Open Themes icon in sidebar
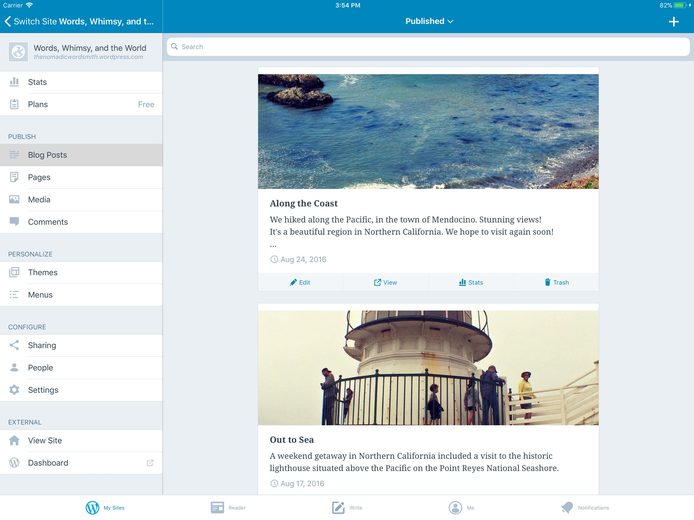Image resolution: width=694 pixels, height=520 pixels. [14, 272]
